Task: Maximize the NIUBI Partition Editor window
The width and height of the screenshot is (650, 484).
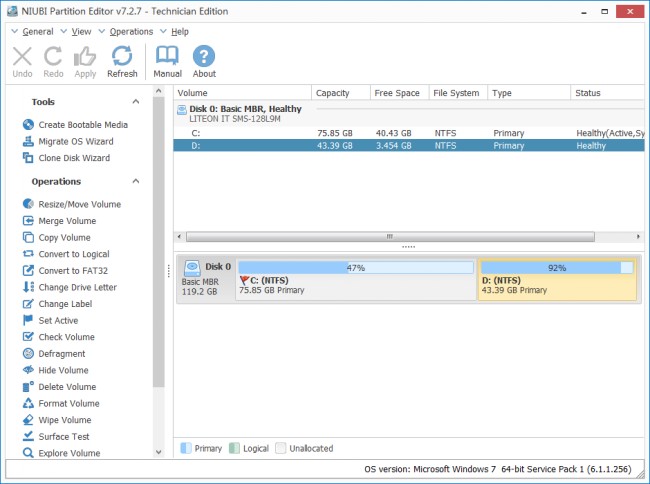Action: tap(605, 12)
